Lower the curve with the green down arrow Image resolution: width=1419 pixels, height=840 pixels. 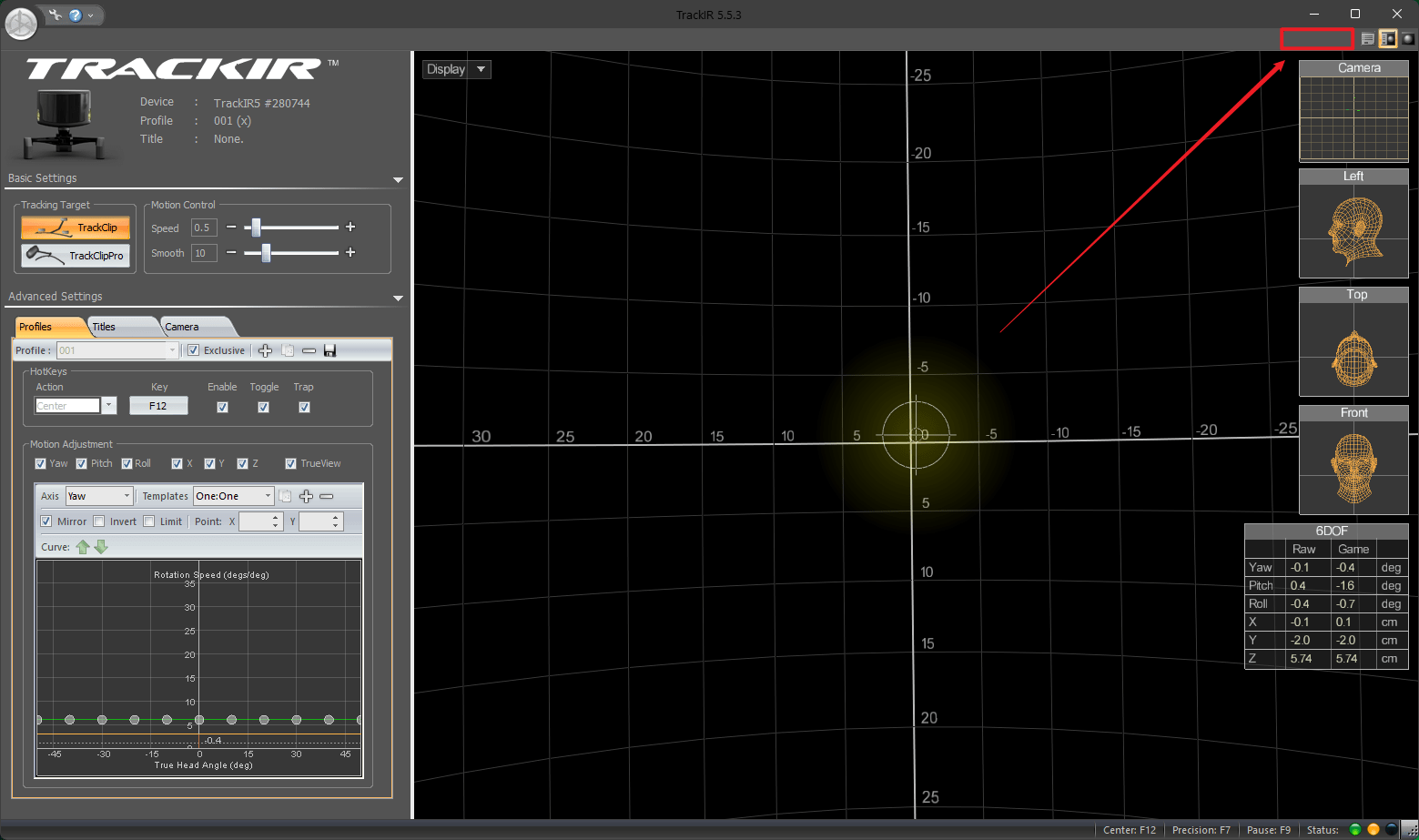coord(101,547)
